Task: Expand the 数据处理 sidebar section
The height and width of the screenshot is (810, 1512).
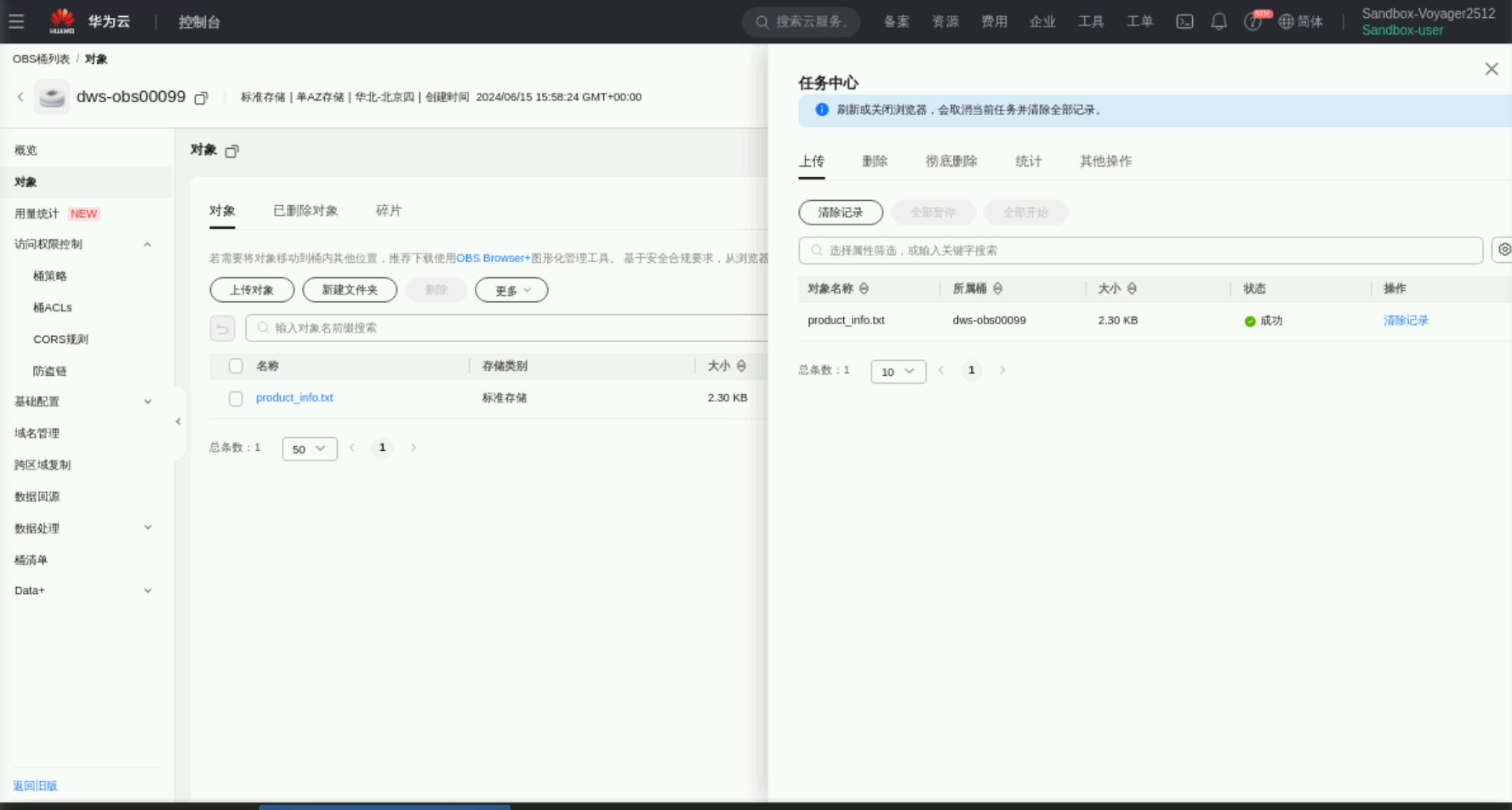Action: pyautogui.click(x=147, y=528)
